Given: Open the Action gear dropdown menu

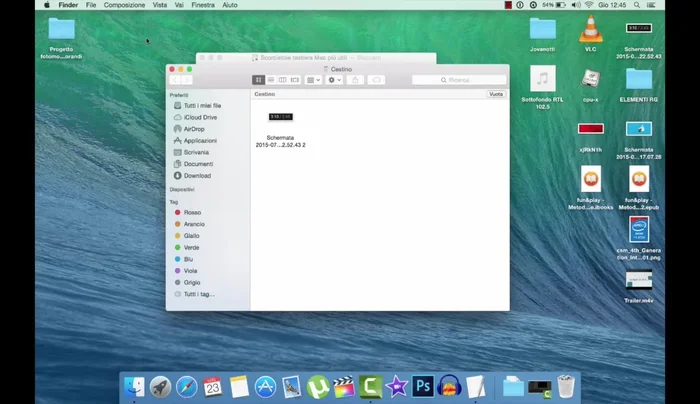Looking at the screenshot, I should [335, 80].
